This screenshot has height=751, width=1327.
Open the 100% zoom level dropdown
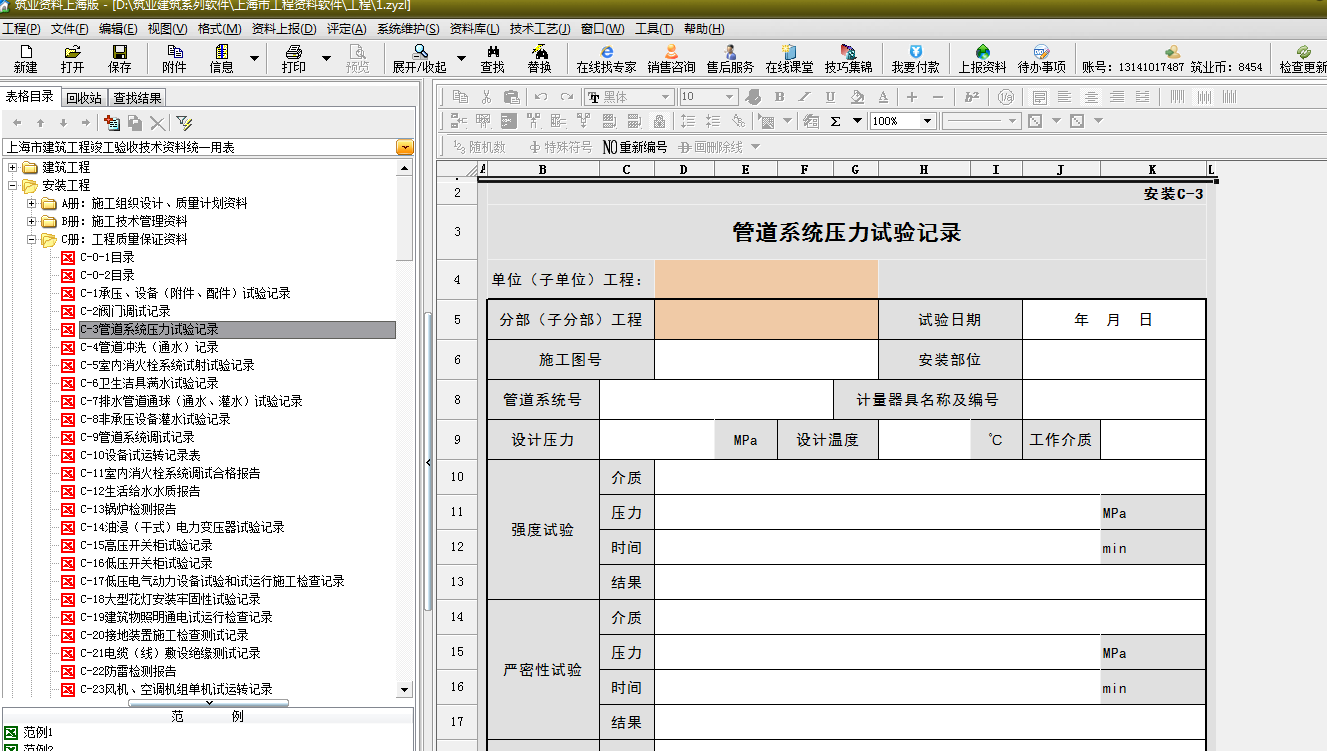tap(927, 121)
